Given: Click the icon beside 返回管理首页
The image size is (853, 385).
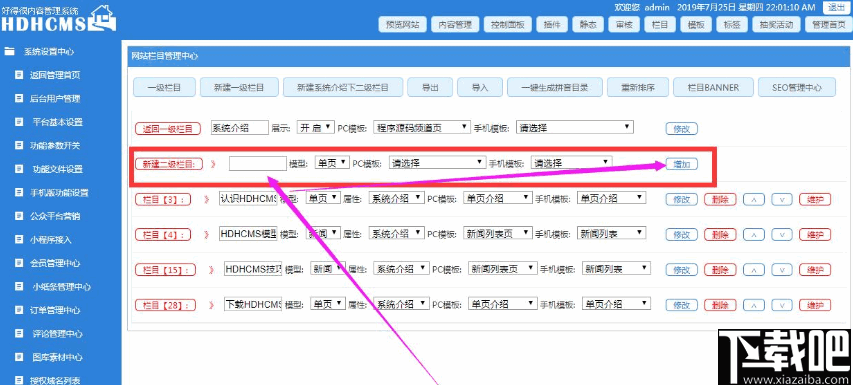Looking at the screenshot, I should click(x=19, y=75).
